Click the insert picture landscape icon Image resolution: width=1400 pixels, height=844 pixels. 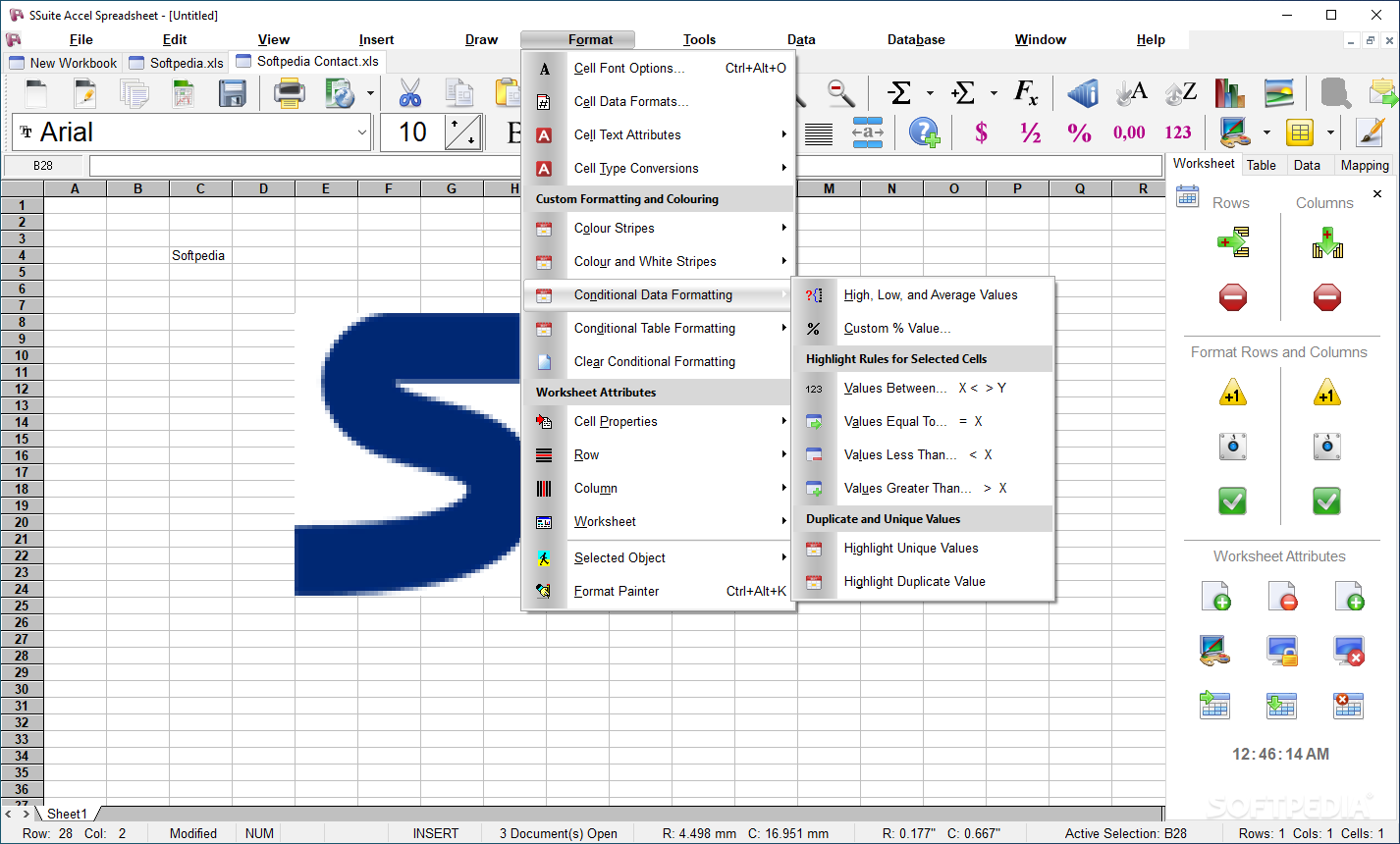pos(1278,93)
